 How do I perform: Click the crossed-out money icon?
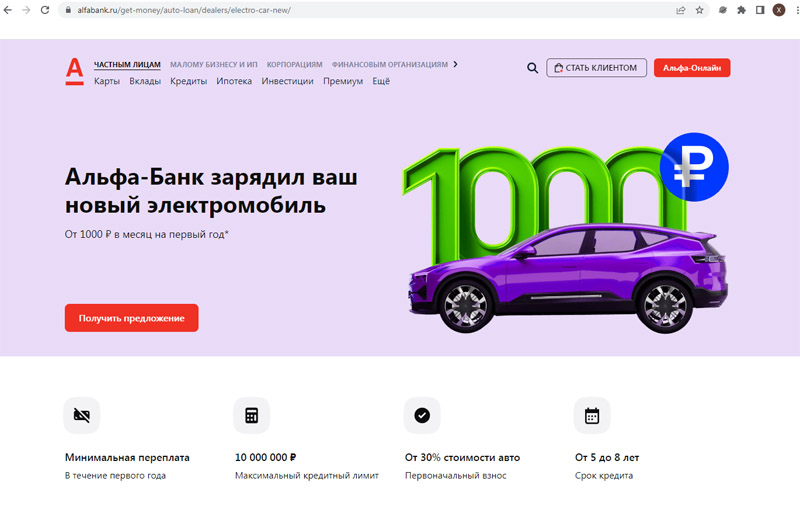point(82,415)
